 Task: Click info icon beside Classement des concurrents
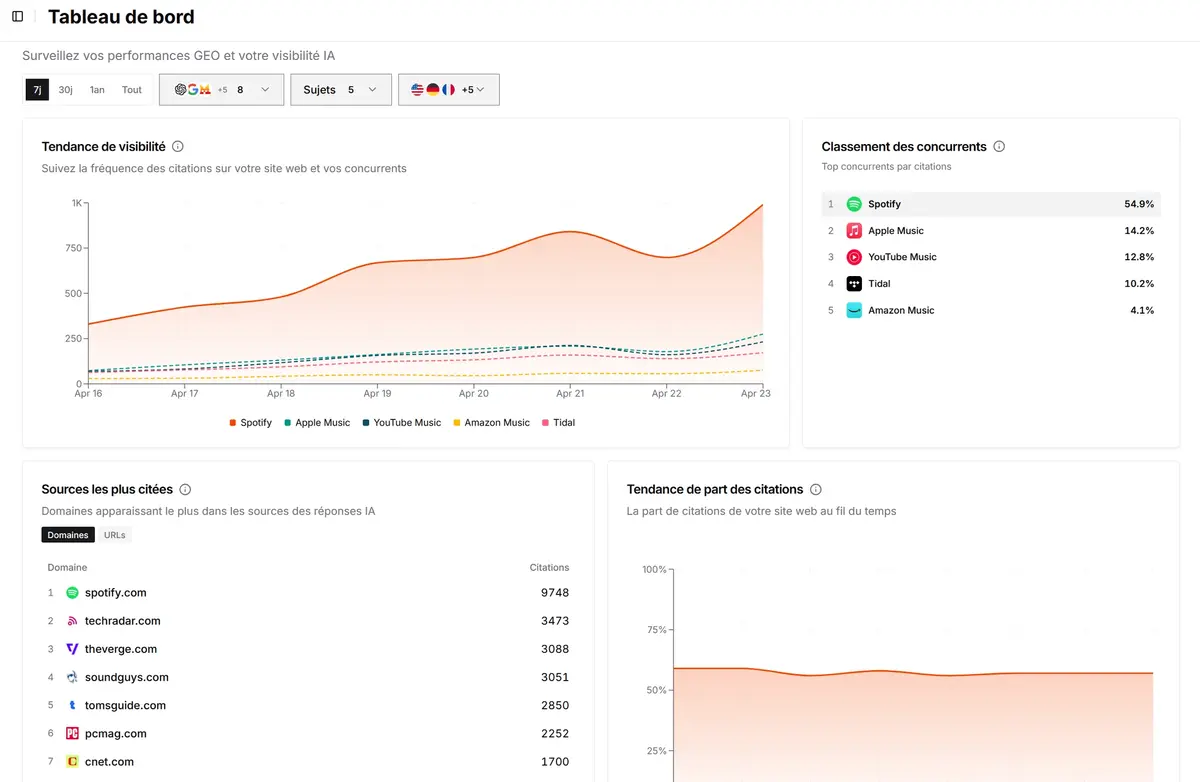click(x=999, y=147)
